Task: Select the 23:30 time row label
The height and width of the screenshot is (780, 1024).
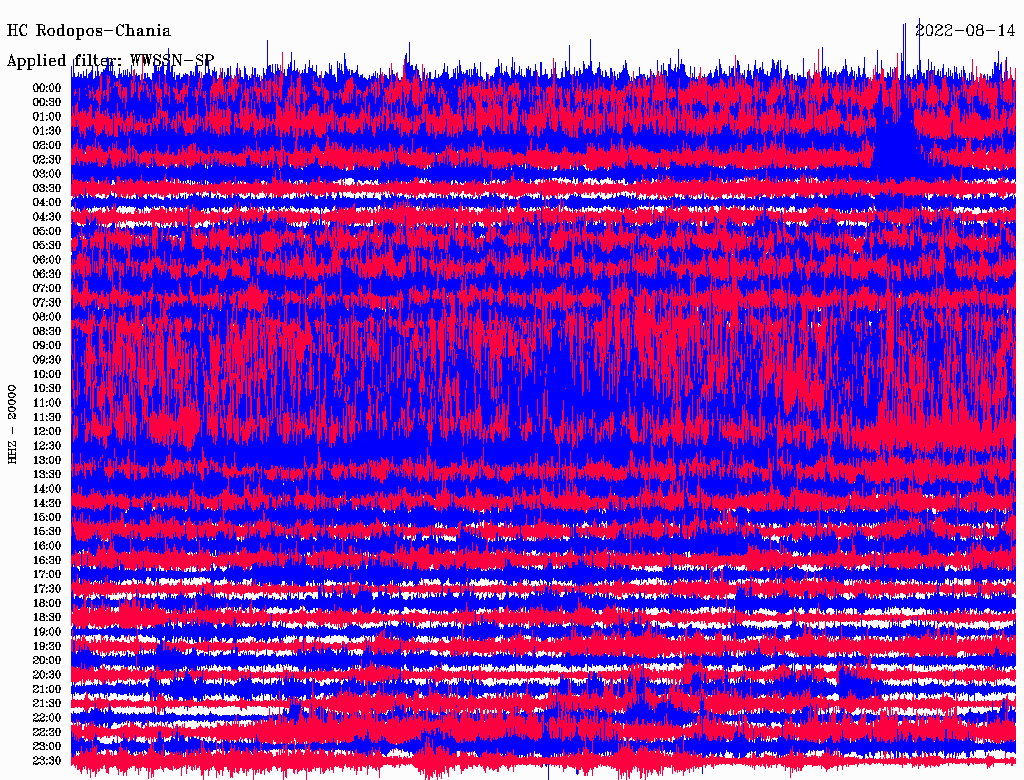Action: (47, 761)
